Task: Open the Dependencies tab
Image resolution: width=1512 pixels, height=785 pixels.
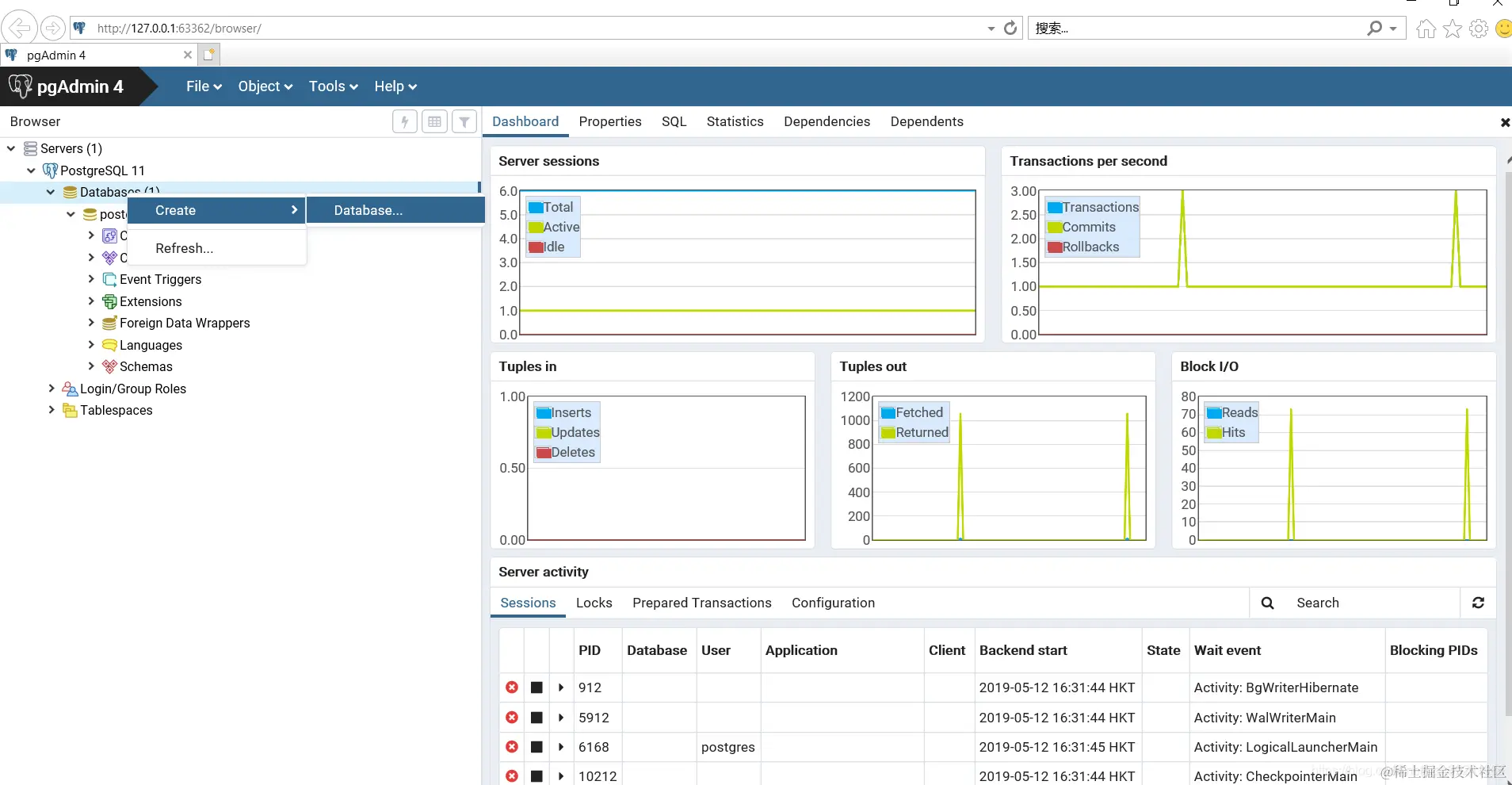Action: 827,121
